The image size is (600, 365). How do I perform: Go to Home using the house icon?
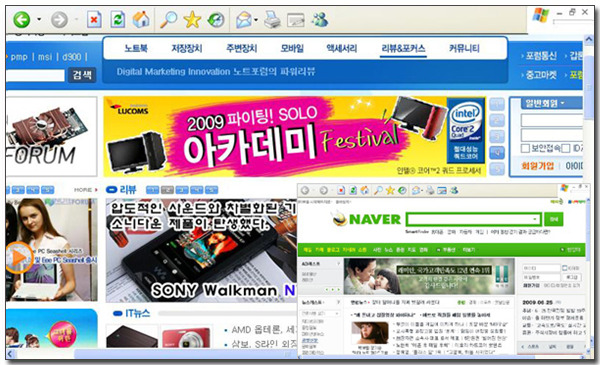click(141, 19)
